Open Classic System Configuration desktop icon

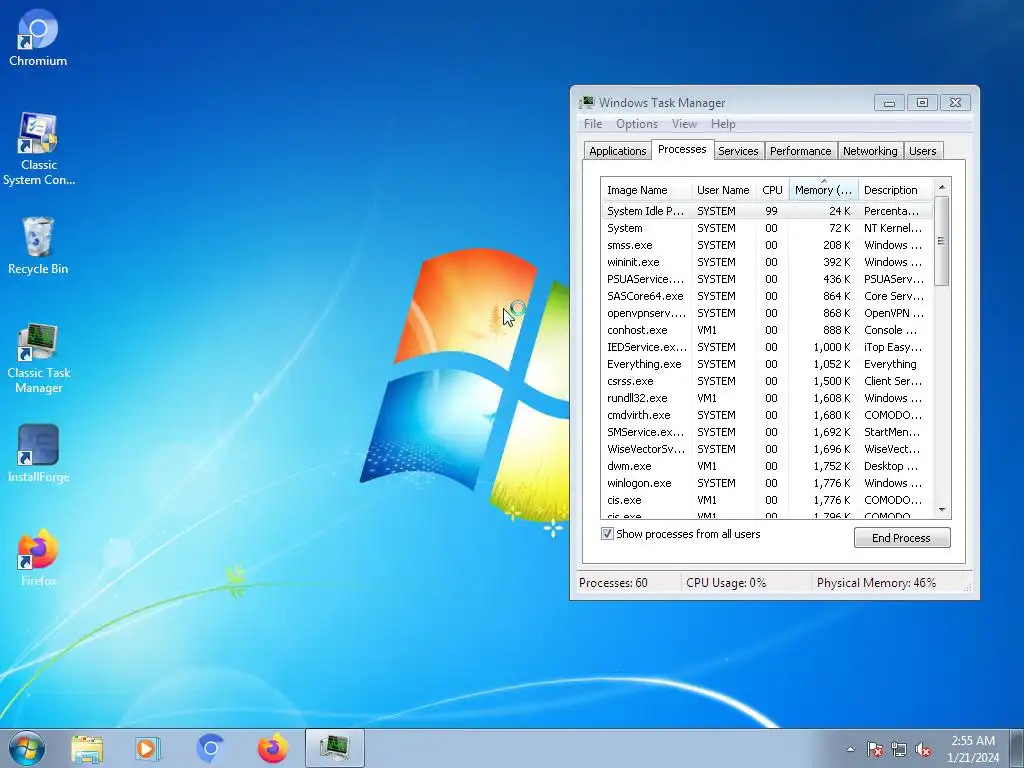pos(39,149)
